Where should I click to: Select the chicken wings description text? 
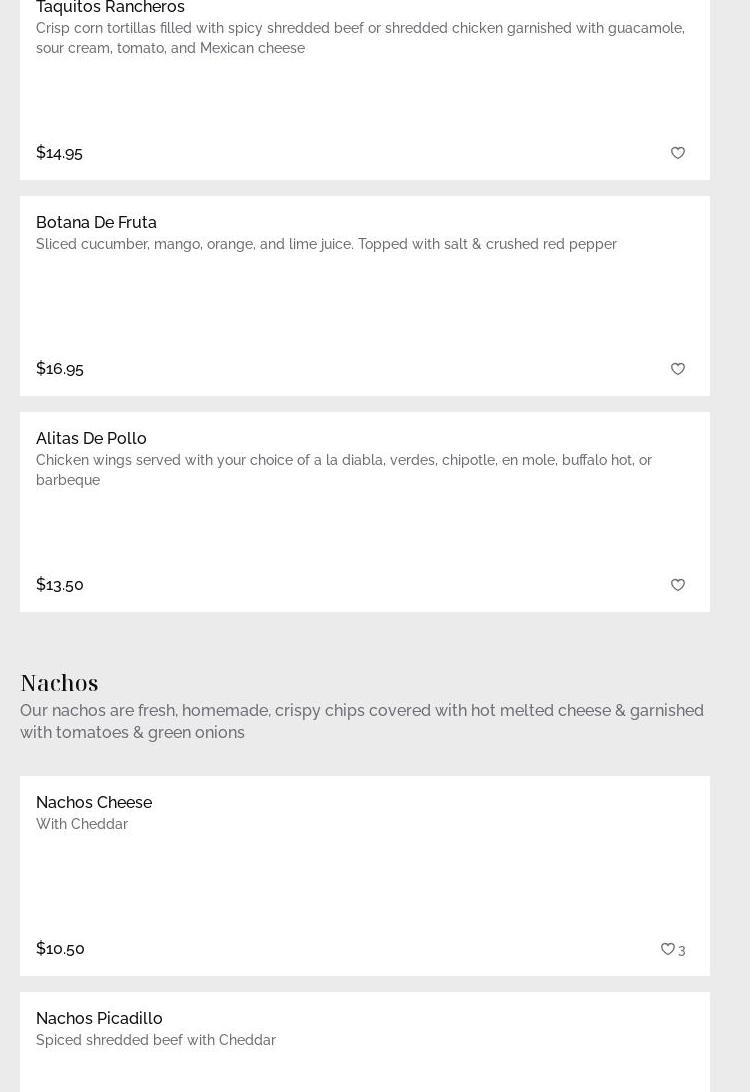(343, 470)
